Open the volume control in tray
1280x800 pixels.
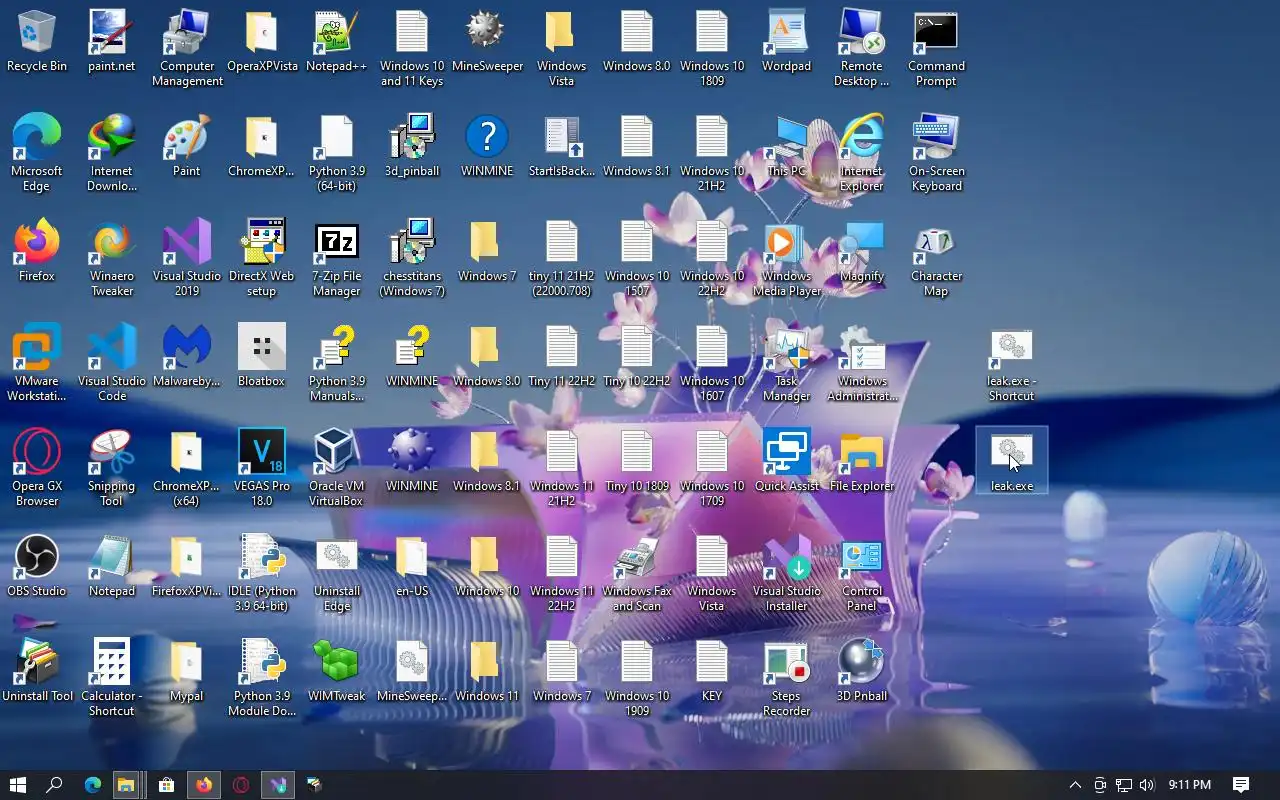[x=1147, y=785]
